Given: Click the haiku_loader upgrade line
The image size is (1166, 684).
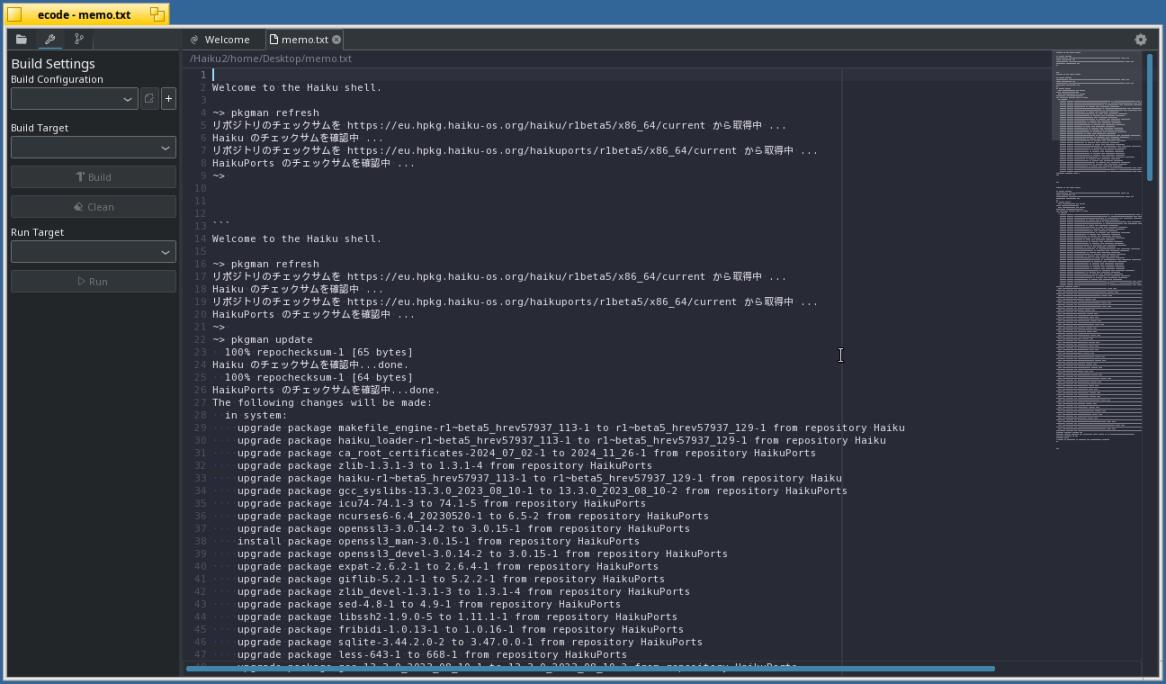Looking at the screenshot, I should 561,441.
